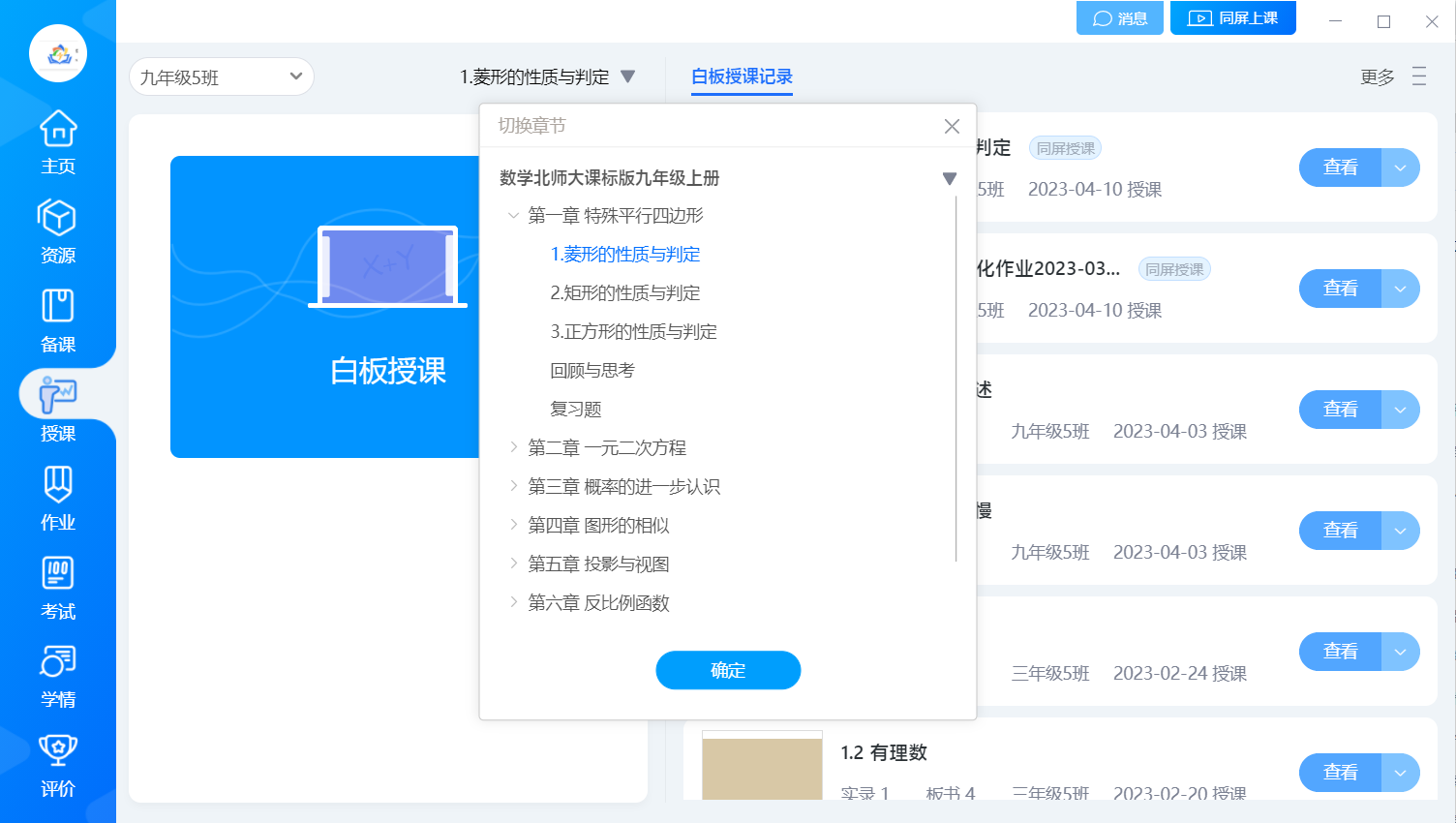This screenshot has height=823, width=1456.
Task: Click the 消息 message button
Action: click(x=1119, y=18)
